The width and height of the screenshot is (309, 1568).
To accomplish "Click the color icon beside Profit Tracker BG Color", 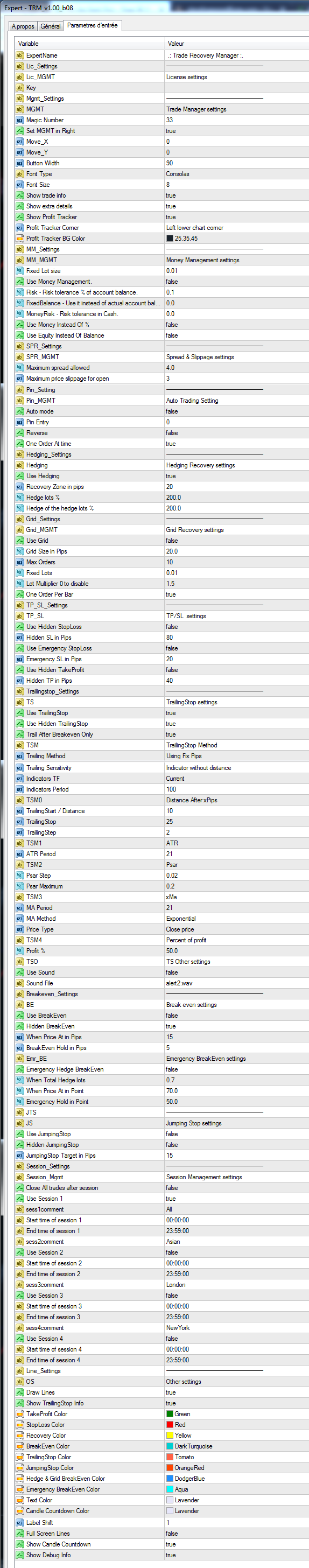I will click(19, 239).
